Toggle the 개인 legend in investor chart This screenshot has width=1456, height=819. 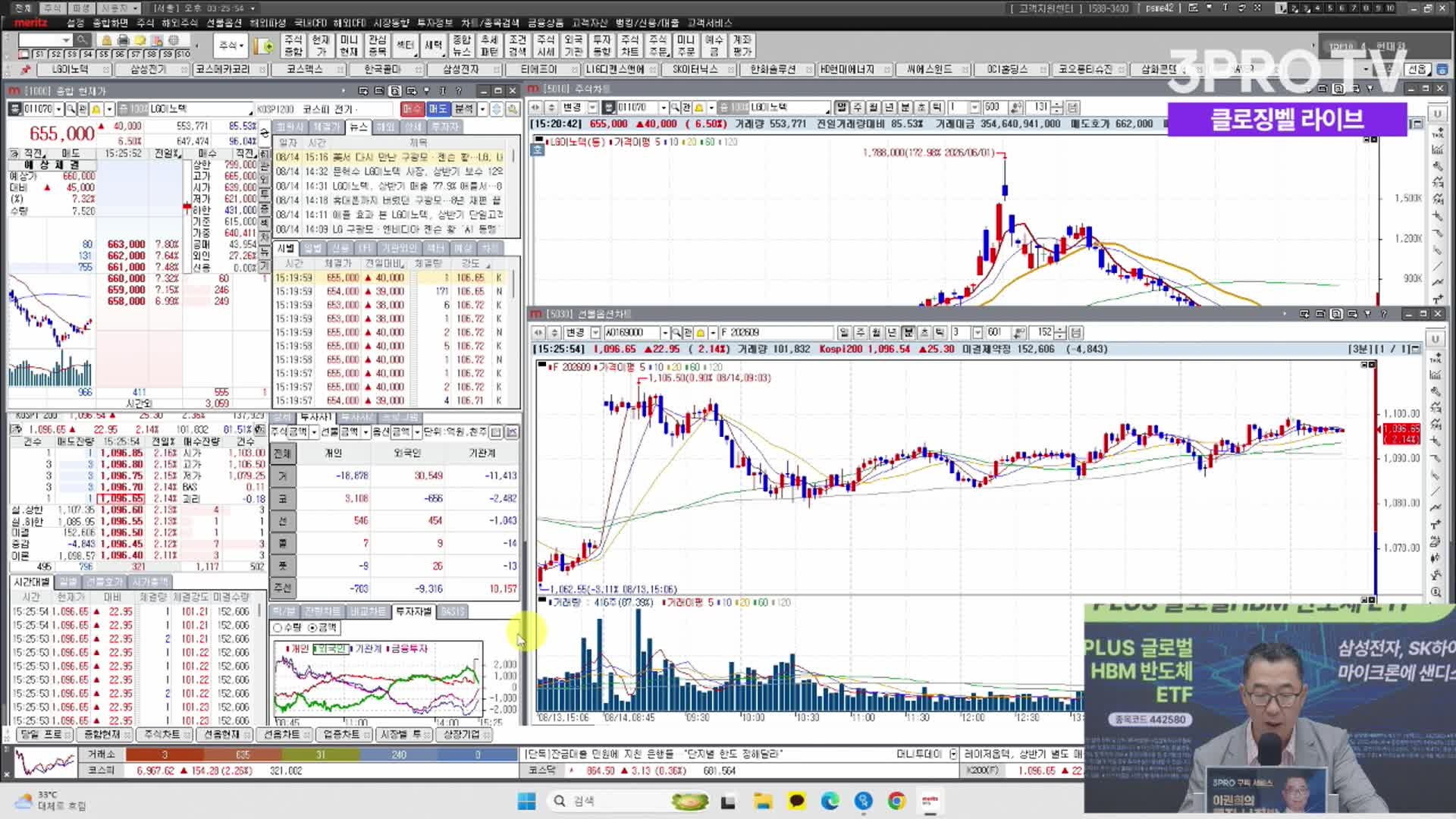(298, 649)
